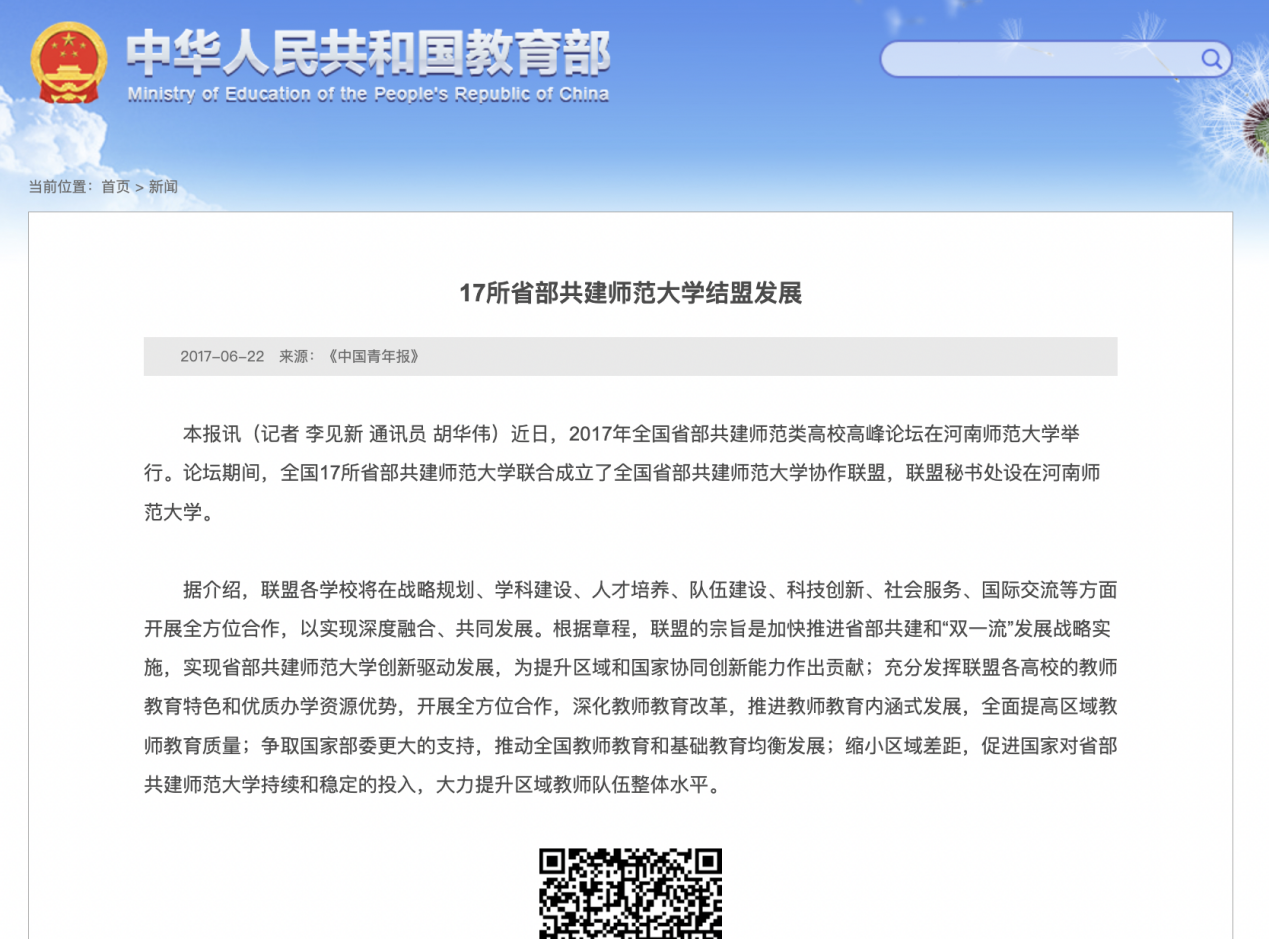
Task: Focus the site search input field
Action: (1054, 59)
